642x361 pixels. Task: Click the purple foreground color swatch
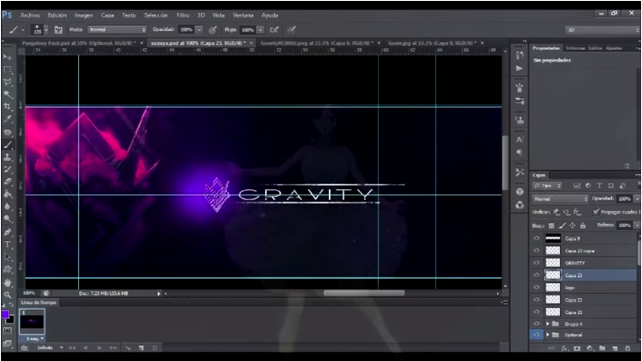tap(5, 314)
